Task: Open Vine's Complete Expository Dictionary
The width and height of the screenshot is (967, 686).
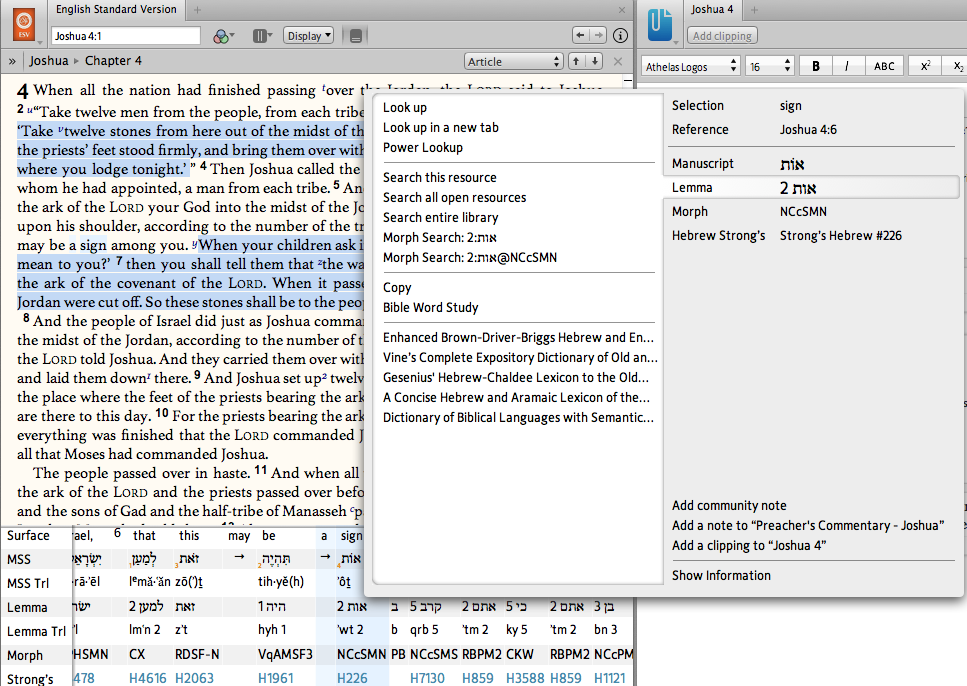Action: click(x=520, y=357)
